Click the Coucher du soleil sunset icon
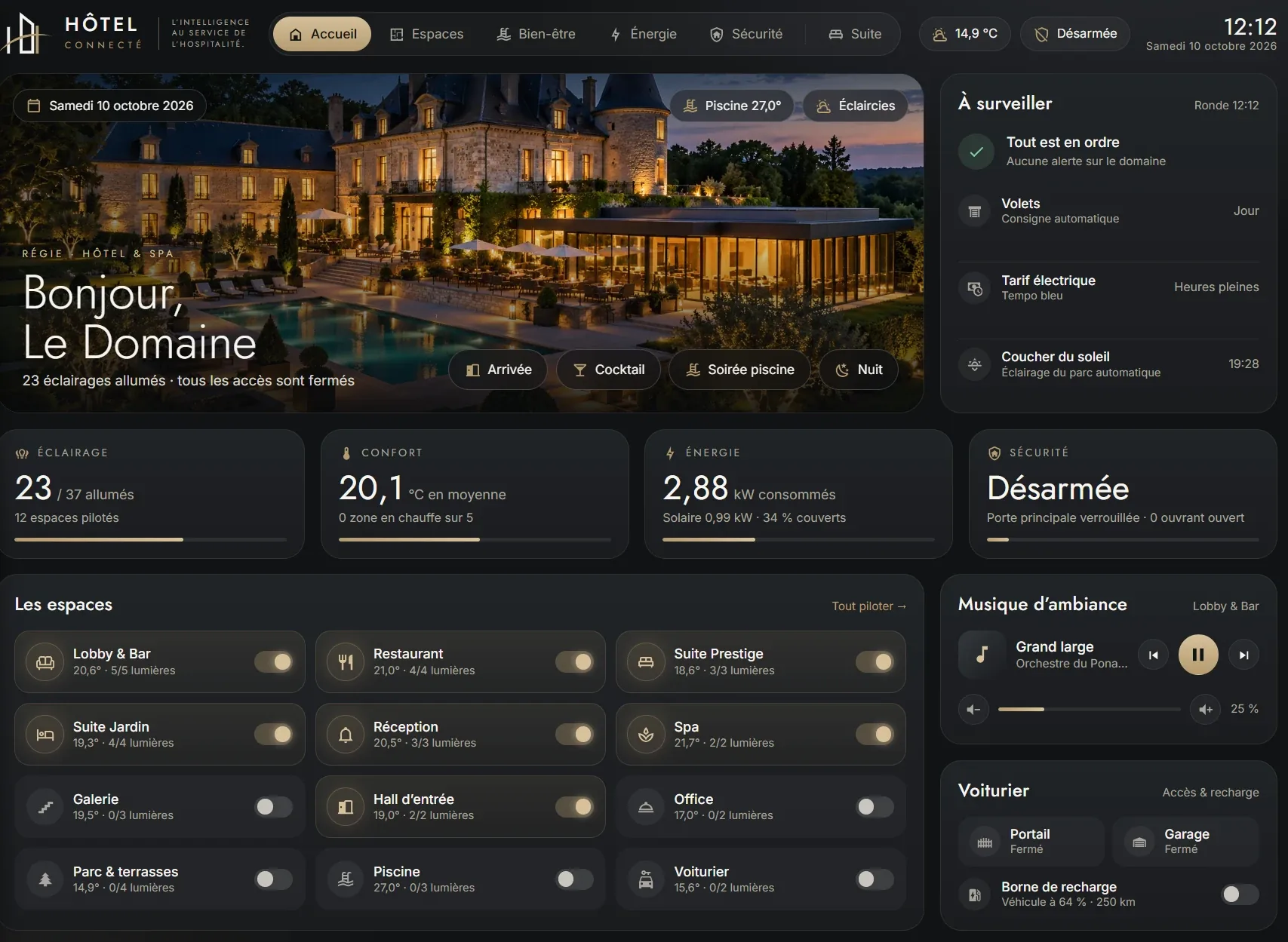This screenshot has height=942, width=1288. (975, 364)
